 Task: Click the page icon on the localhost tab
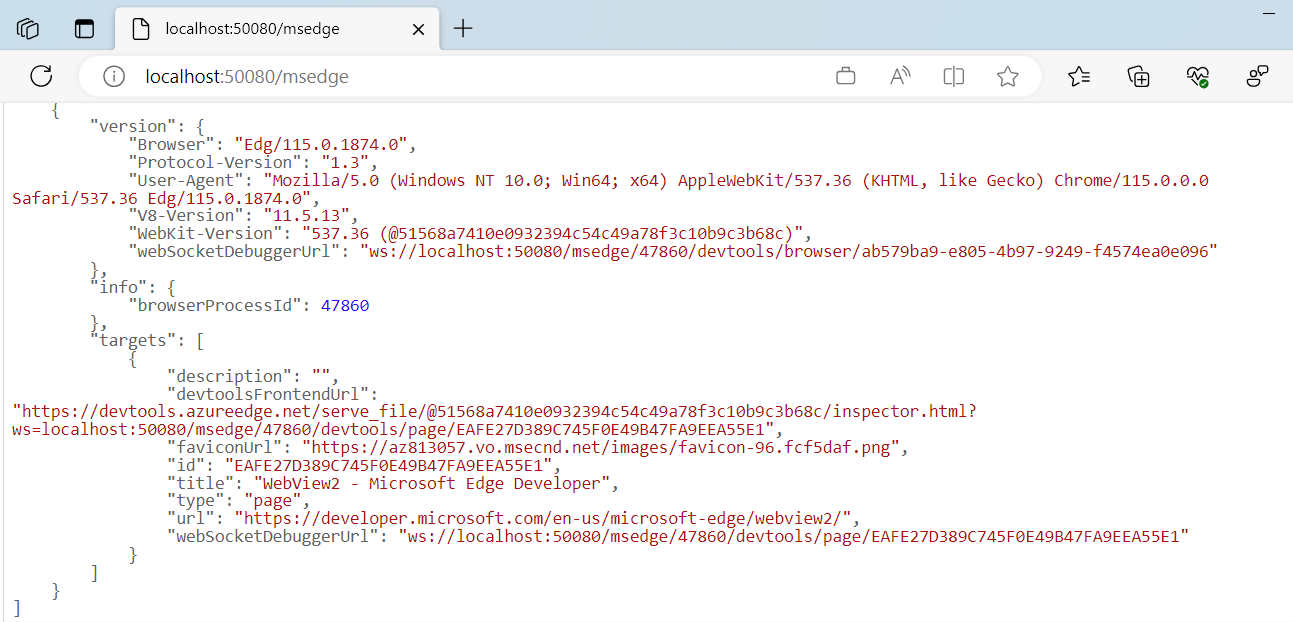click(140, 29)
